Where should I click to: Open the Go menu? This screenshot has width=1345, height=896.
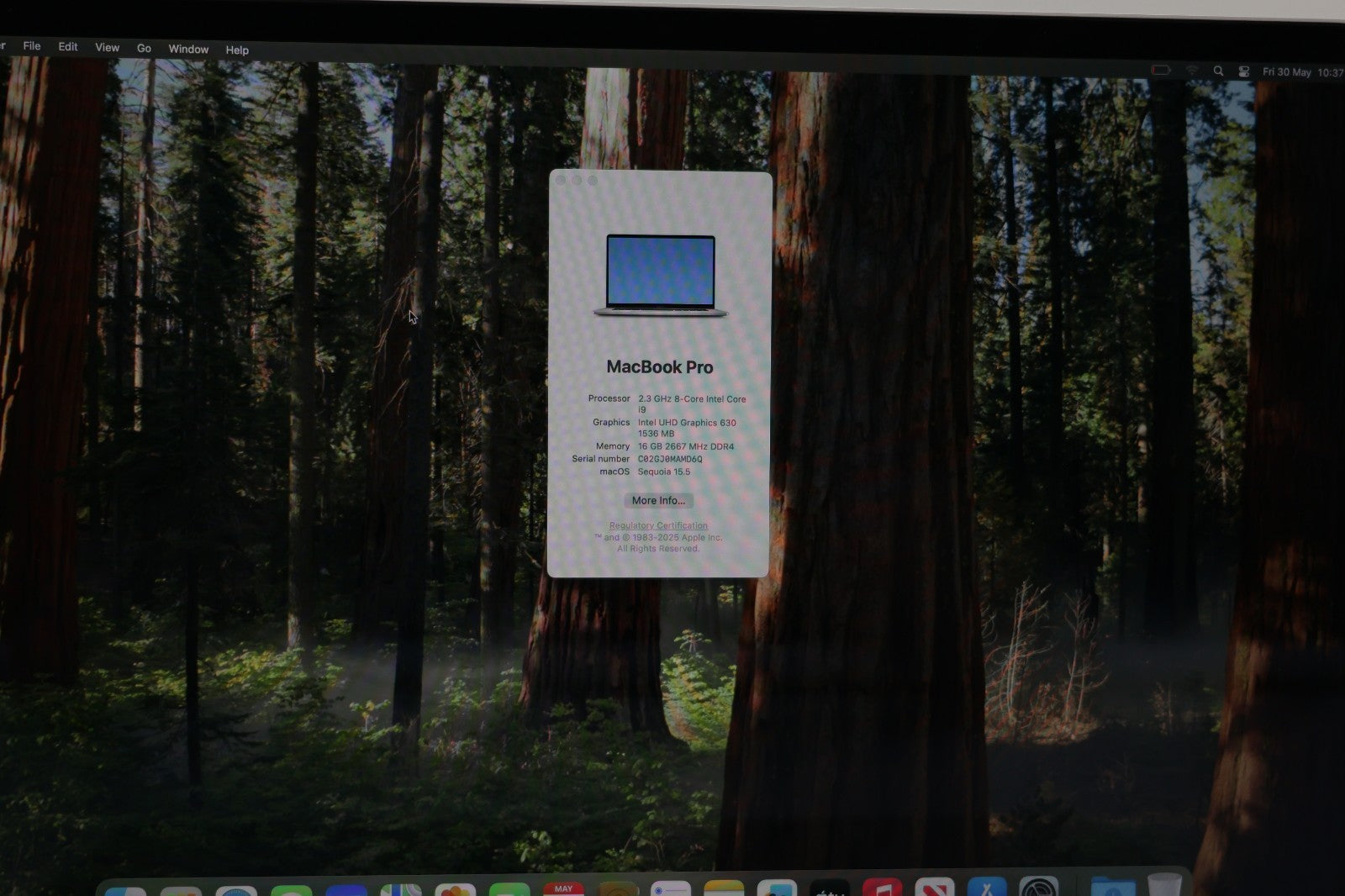144,49
